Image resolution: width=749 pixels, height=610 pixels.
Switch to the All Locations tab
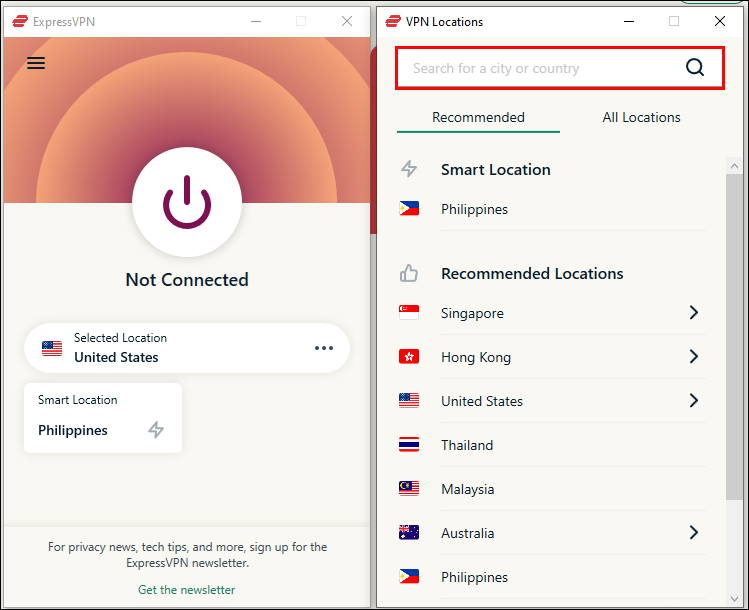pos(641,117)
